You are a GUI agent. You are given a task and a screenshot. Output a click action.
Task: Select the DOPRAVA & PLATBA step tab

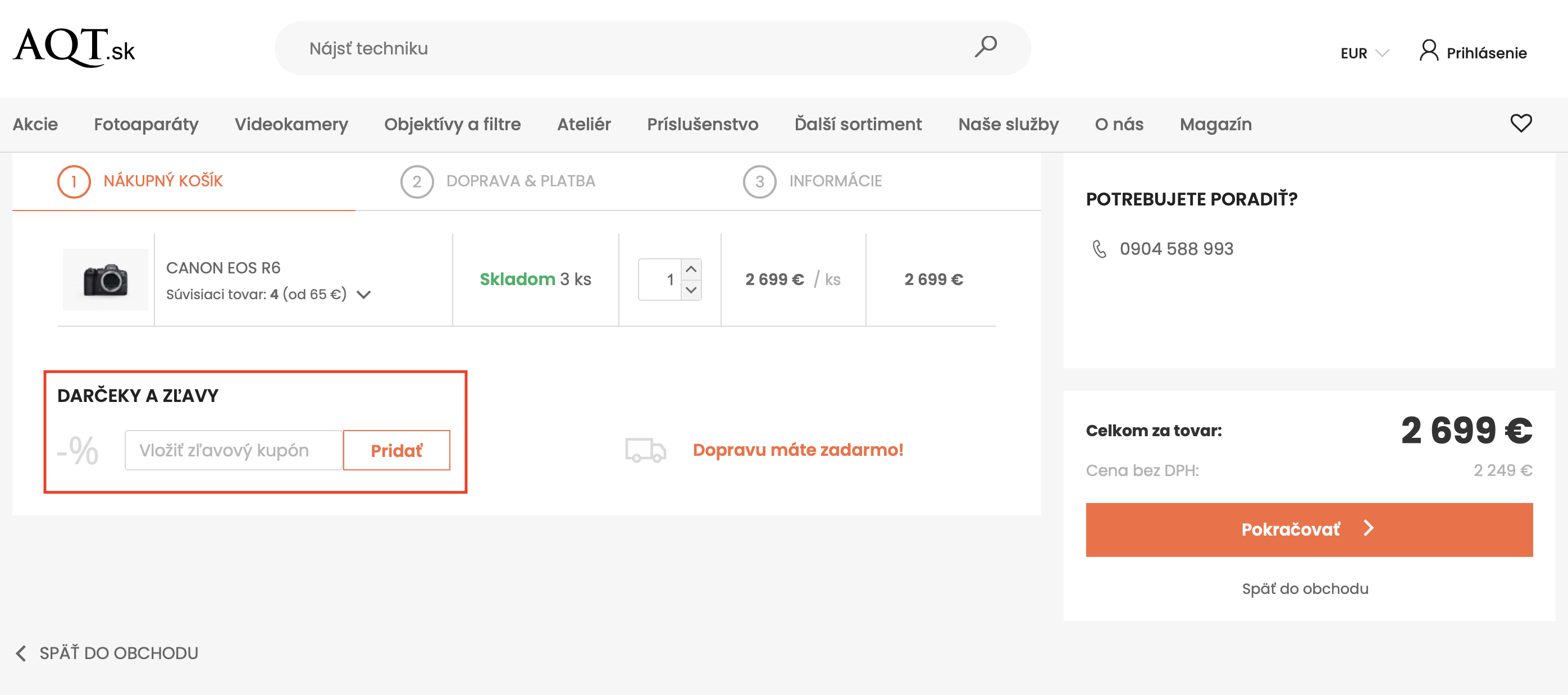pos(521,181)
